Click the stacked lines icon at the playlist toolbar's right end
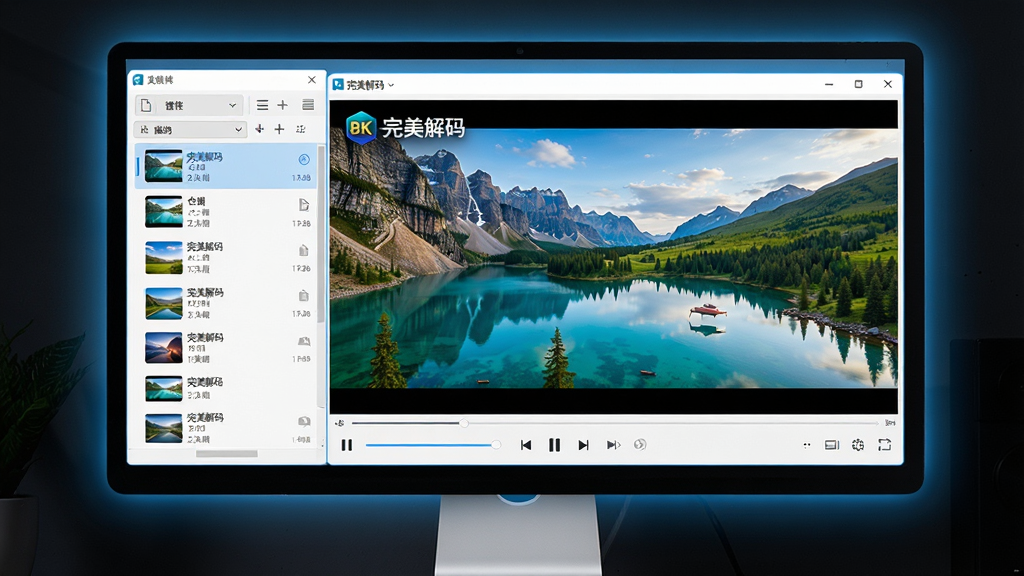 tap(308, 105)
